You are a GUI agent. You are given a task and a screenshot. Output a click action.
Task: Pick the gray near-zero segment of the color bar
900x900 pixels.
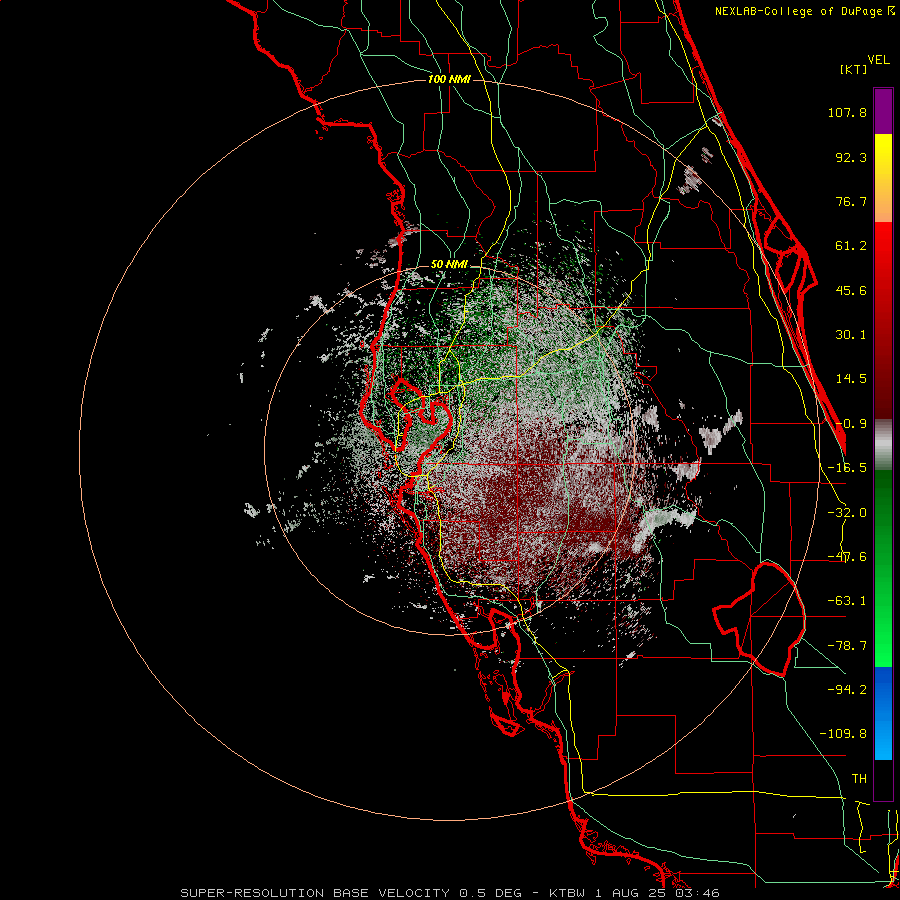[883, 444]
